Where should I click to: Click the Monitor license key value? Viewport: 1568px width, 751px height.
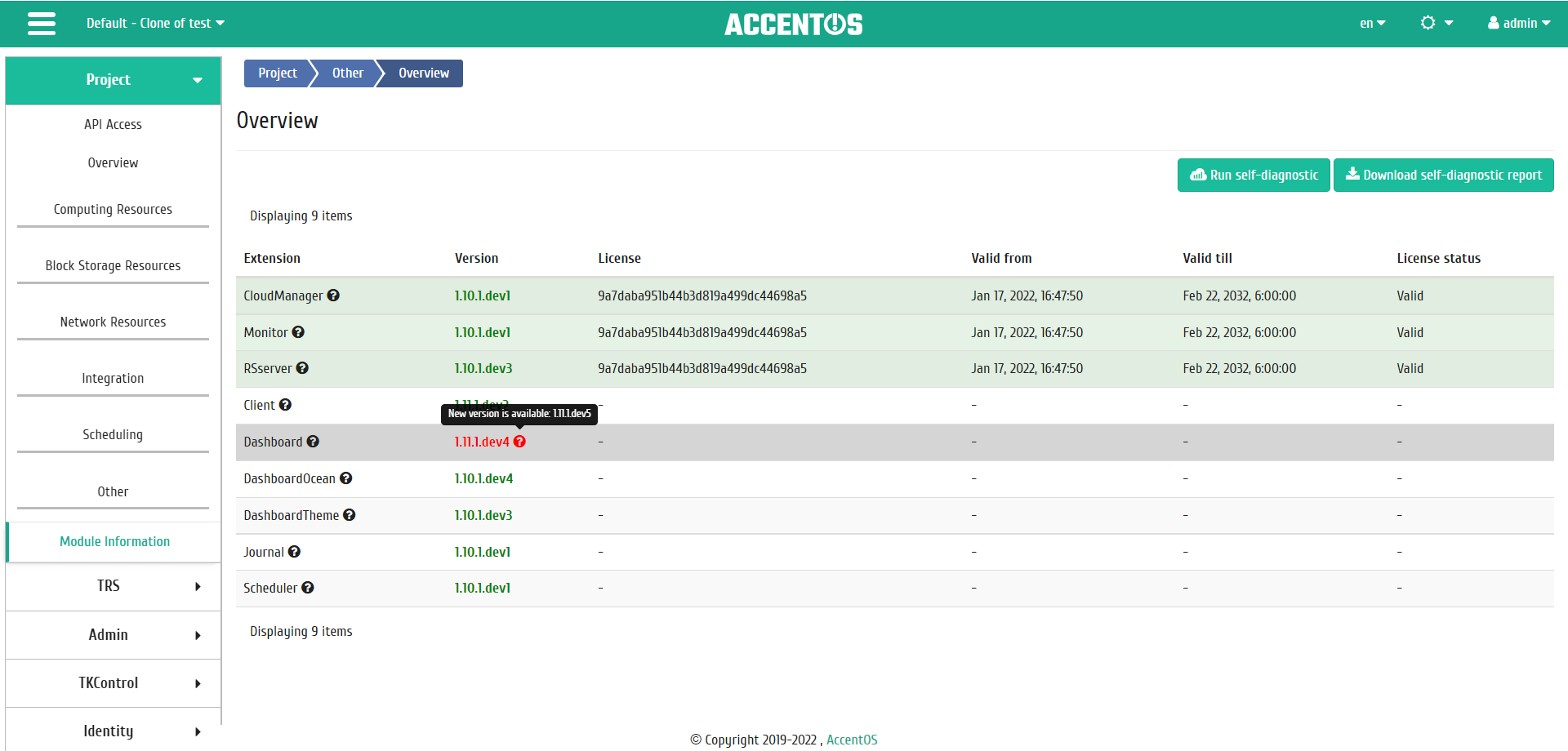[702, 332]
